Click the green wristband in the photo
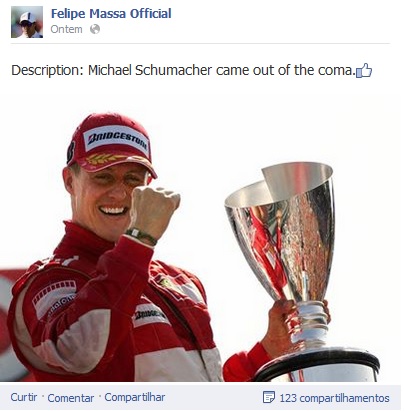This screenshot has height=411, width=404. (142, 235)
